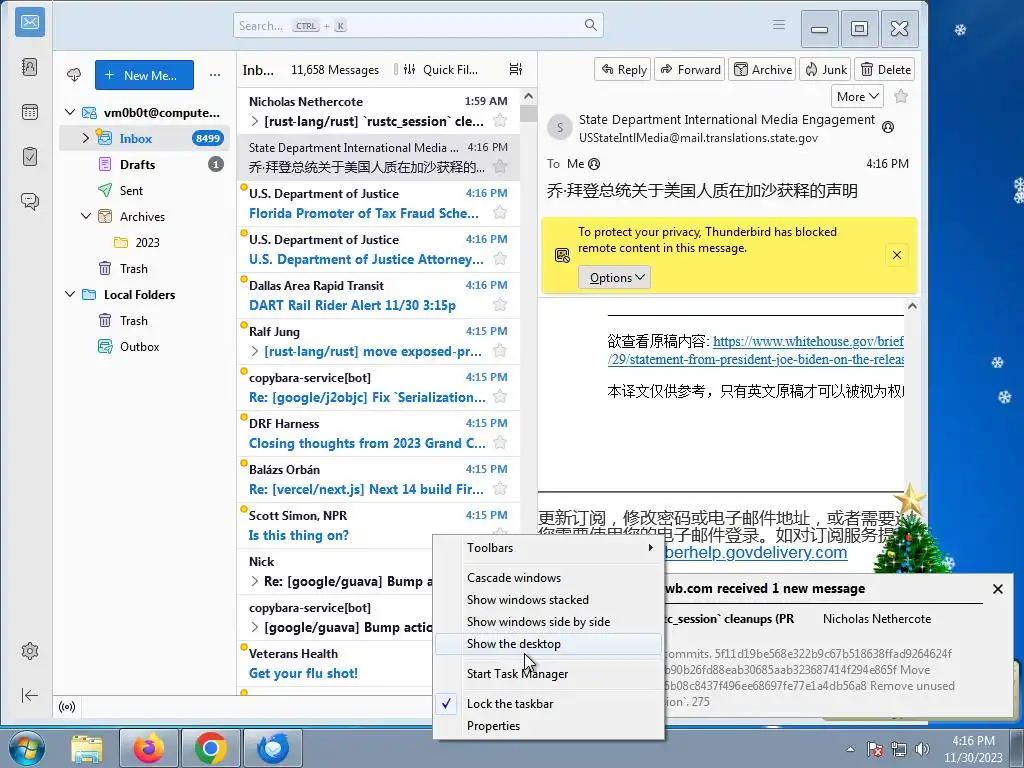Collapse the vm0b0t account tree
This screenshot has width=1024, height=768.
tap(70, 112)
